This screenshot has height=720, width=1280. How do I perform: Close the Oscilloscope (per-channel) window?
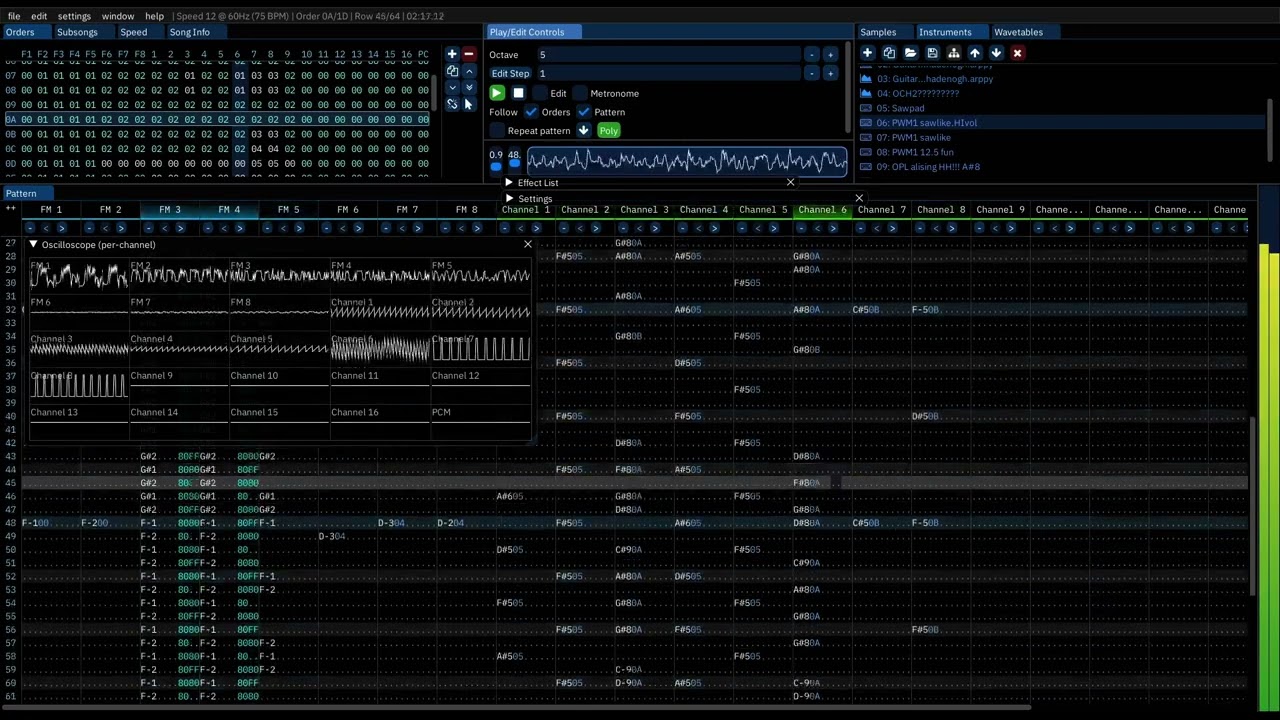coord(528,244)
